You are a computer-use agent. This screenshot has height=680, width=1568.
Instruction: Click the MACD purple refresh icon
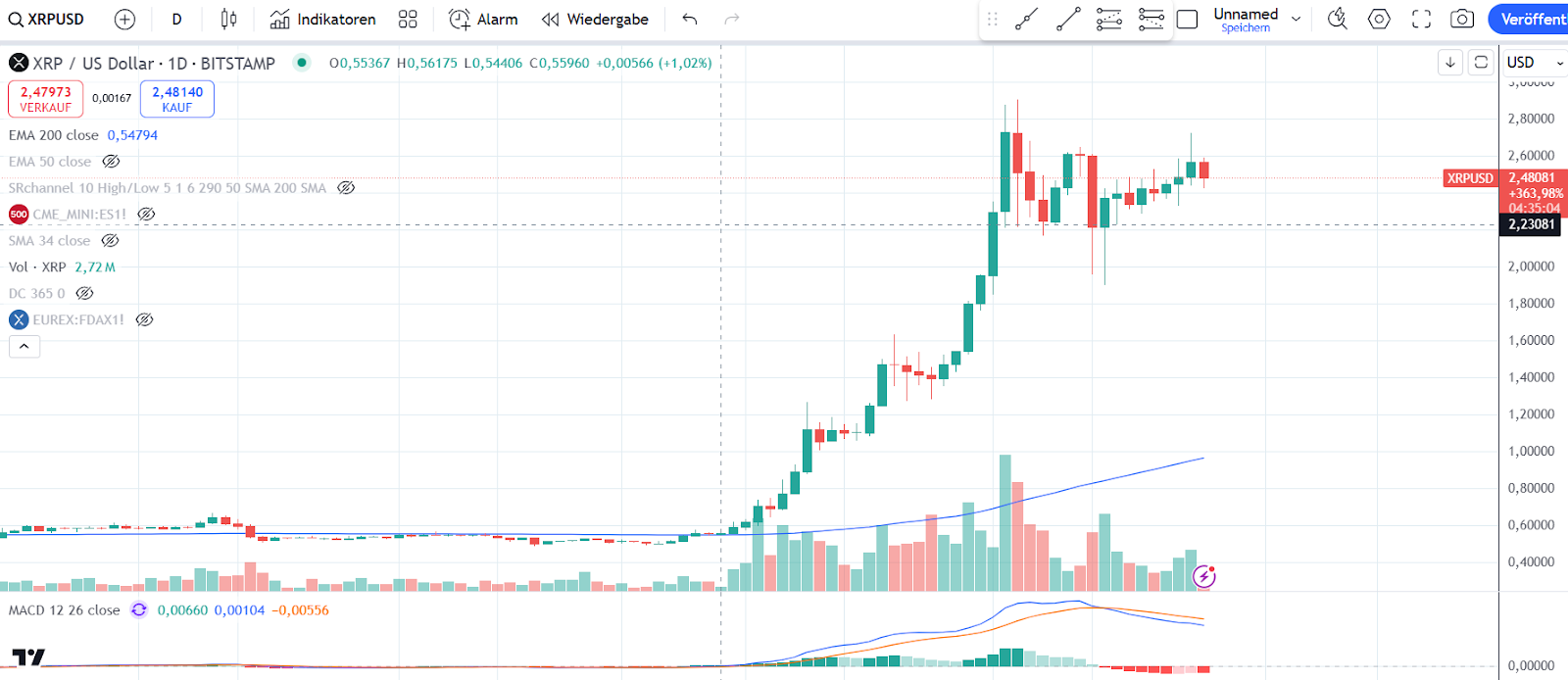point(139,609)
